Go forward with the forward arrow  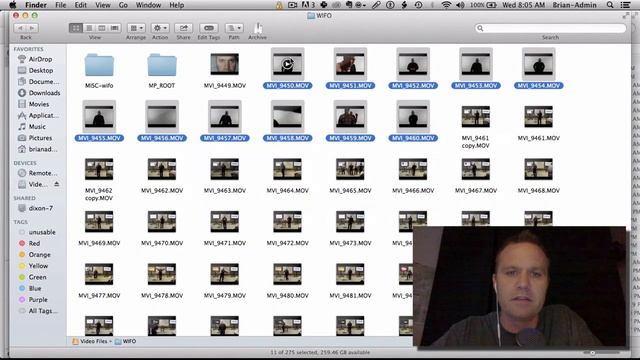pyautogui.click(x=32, y=28)
